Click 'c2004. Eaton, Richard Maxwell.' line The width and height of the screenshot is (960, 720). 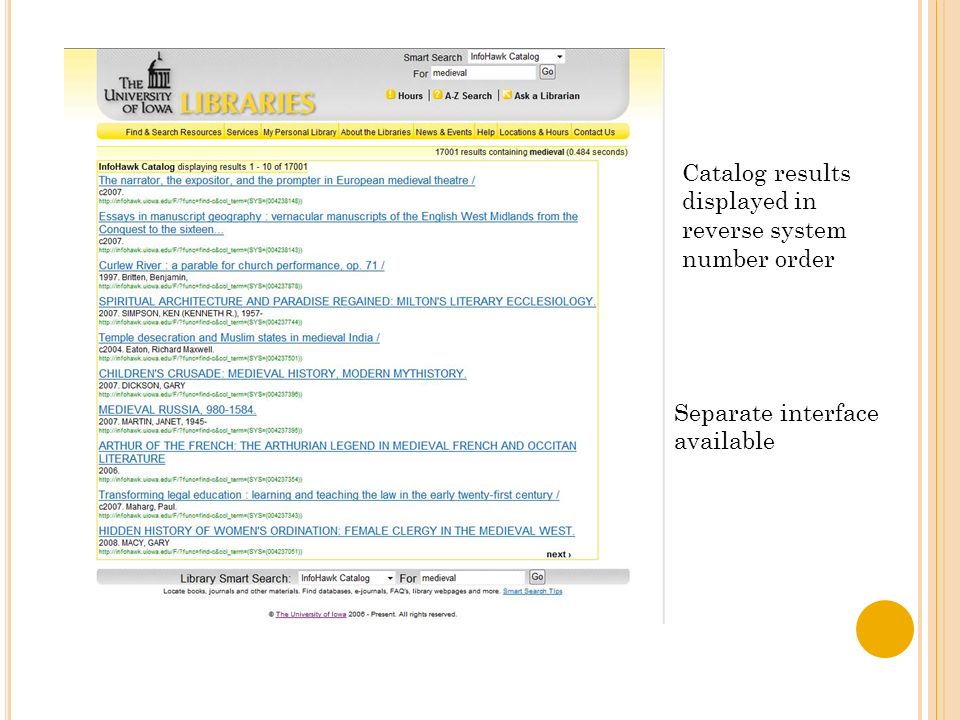coord(156,350)
